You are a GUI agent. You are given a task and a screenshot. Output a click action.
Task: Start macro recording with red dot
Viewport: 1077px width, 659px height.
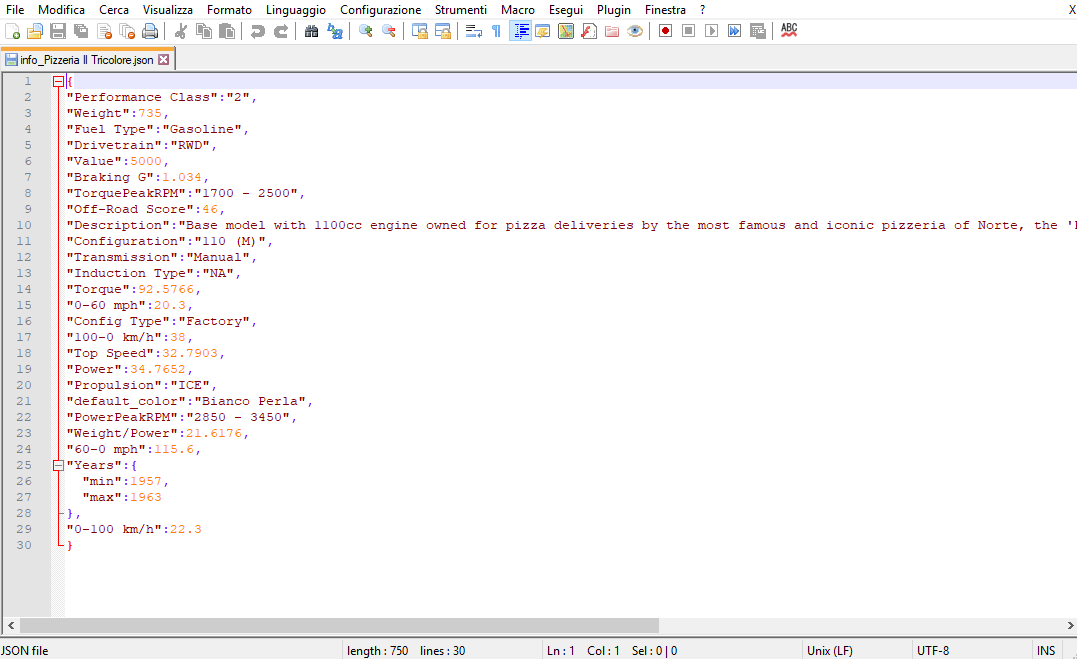(x=665, y=31)
